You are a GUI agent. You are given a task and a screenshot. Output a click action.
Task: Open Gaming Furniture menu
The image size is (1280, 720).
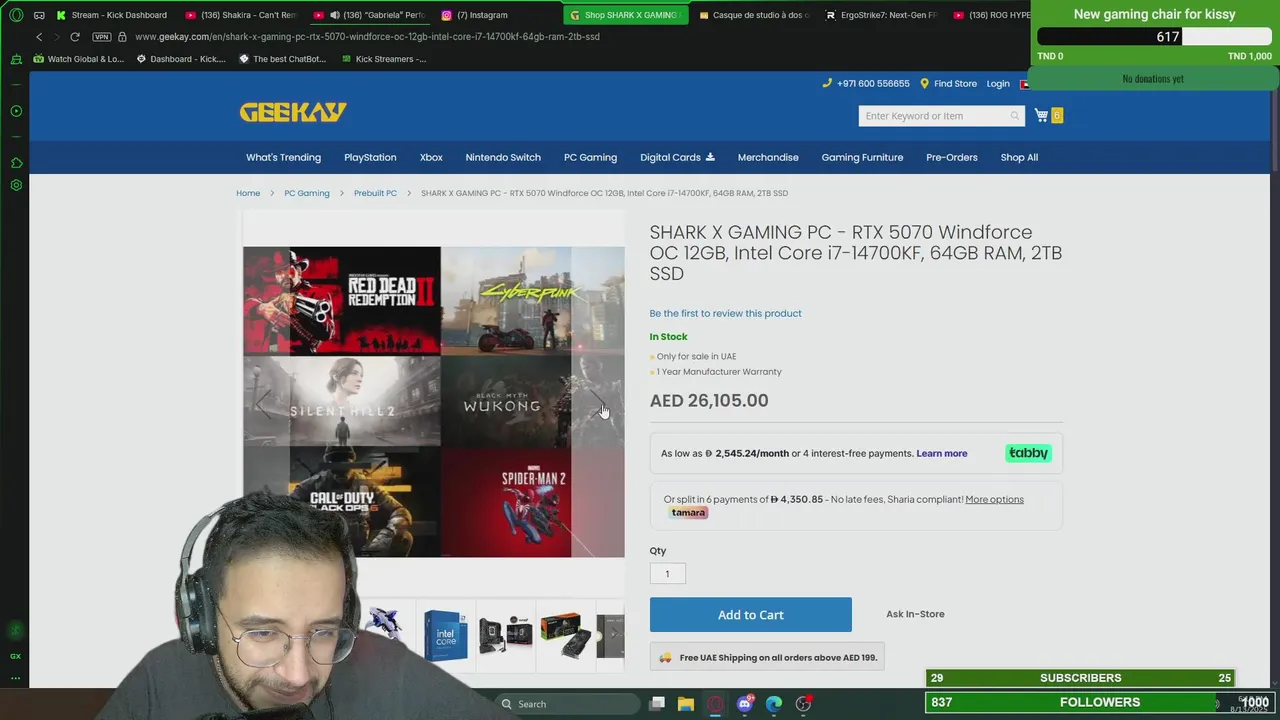point(862,157)
